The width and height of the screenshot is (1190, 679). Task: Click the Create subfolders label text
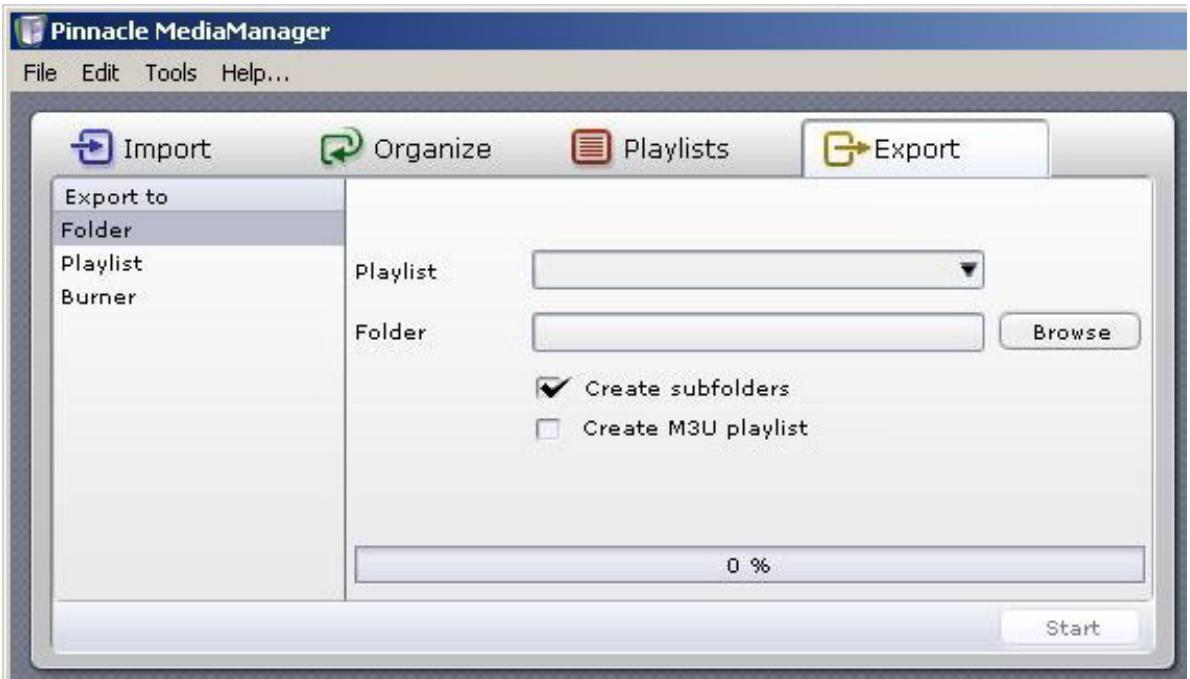coord(687,388)
